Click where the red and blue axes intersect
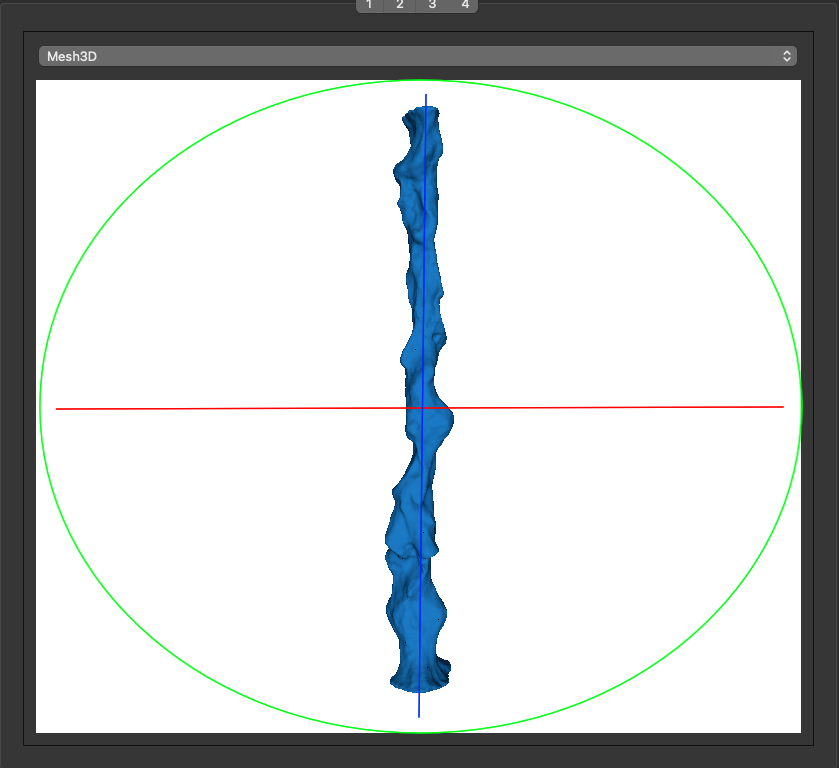The image size is (839, 768). coord(423,408)
